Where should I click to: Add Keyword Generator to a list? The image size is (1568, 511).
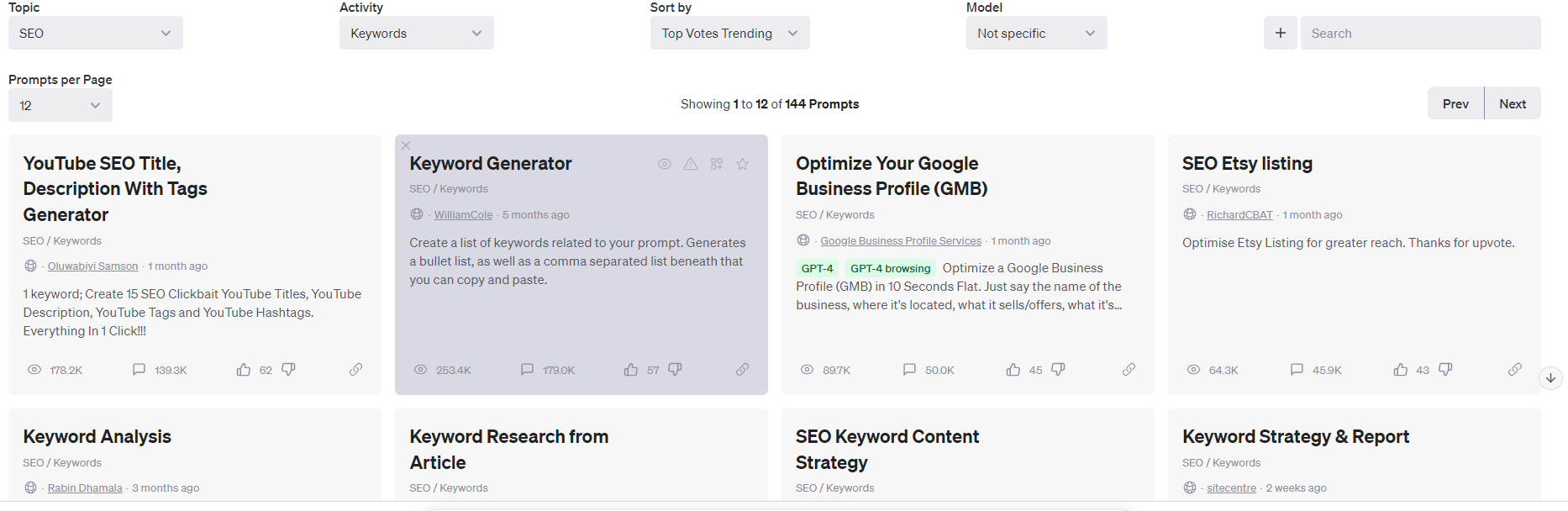717,164
